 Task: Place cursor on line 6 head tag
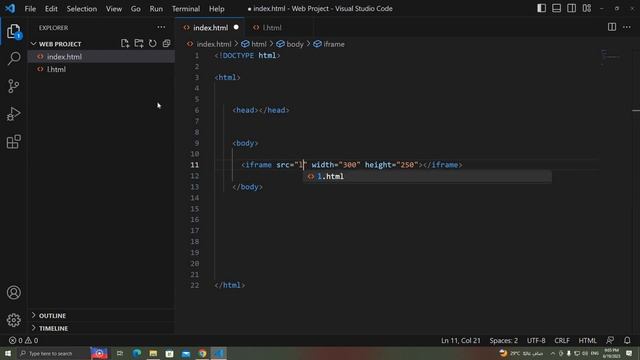pos(260,110)
